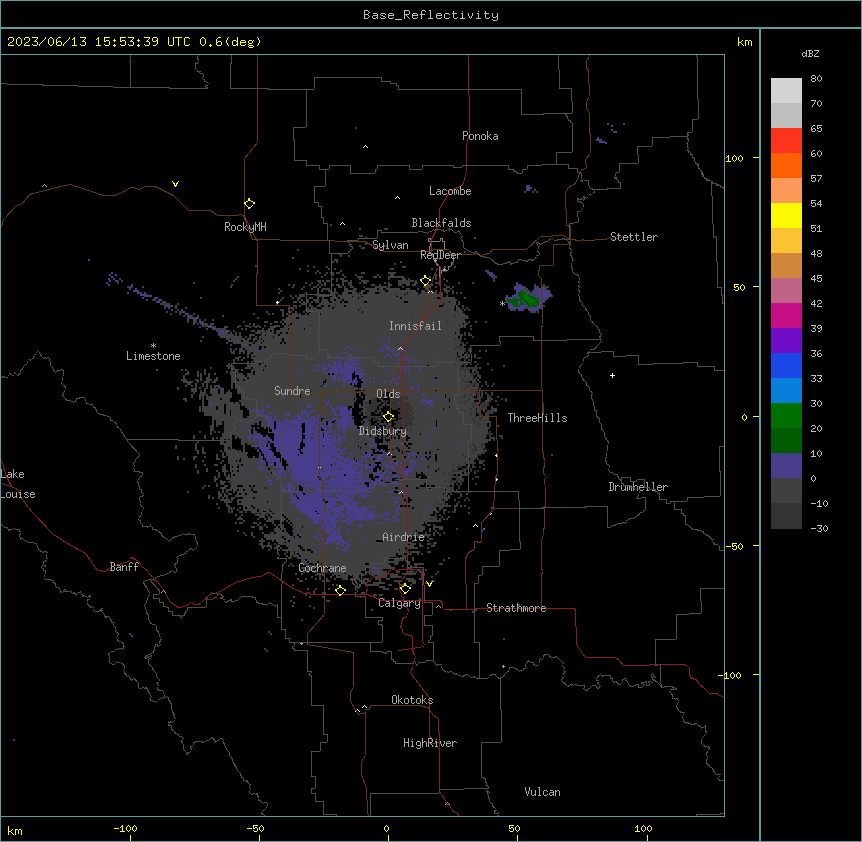Click the purple 10 dBZ swatch

click(x=786, y=466)
